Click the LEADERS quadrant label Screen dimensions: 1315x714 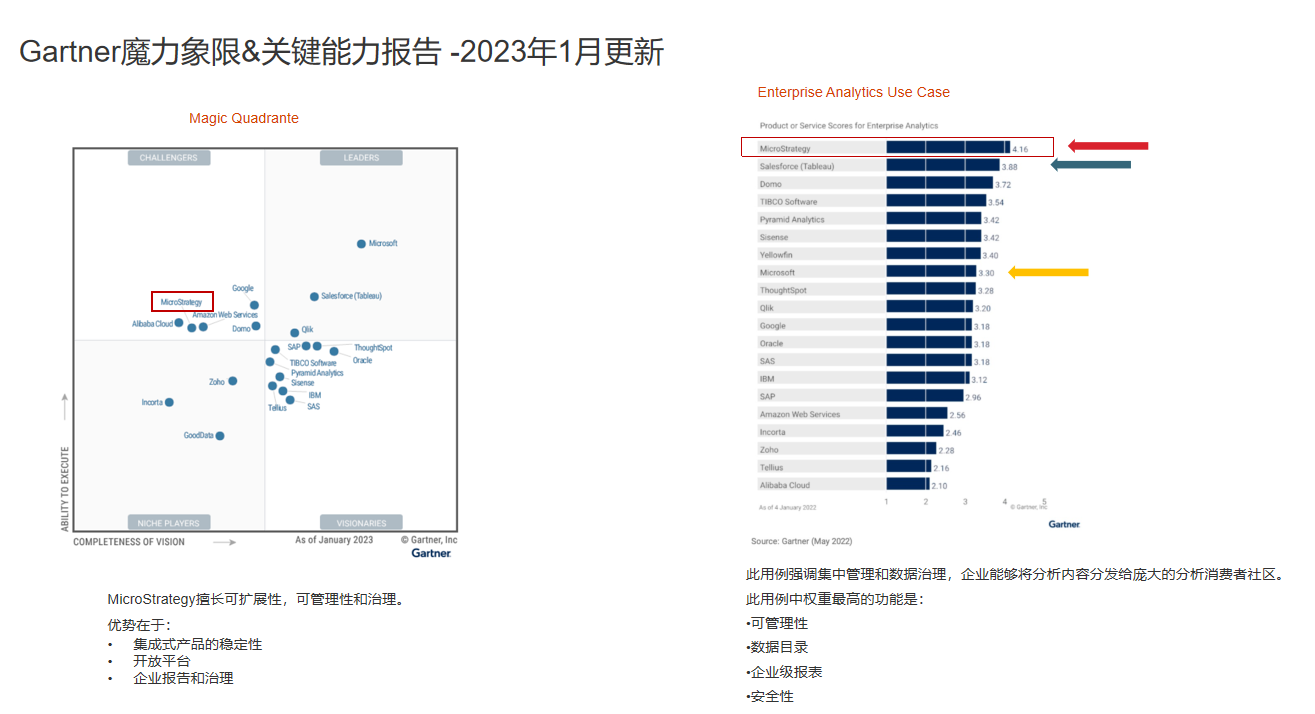pyautogui.click(x=361, y=158)
